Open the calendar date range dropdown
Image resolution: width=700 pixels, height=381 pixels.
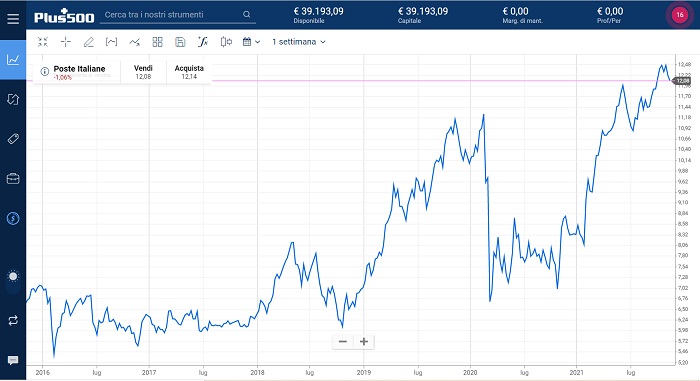251,42
